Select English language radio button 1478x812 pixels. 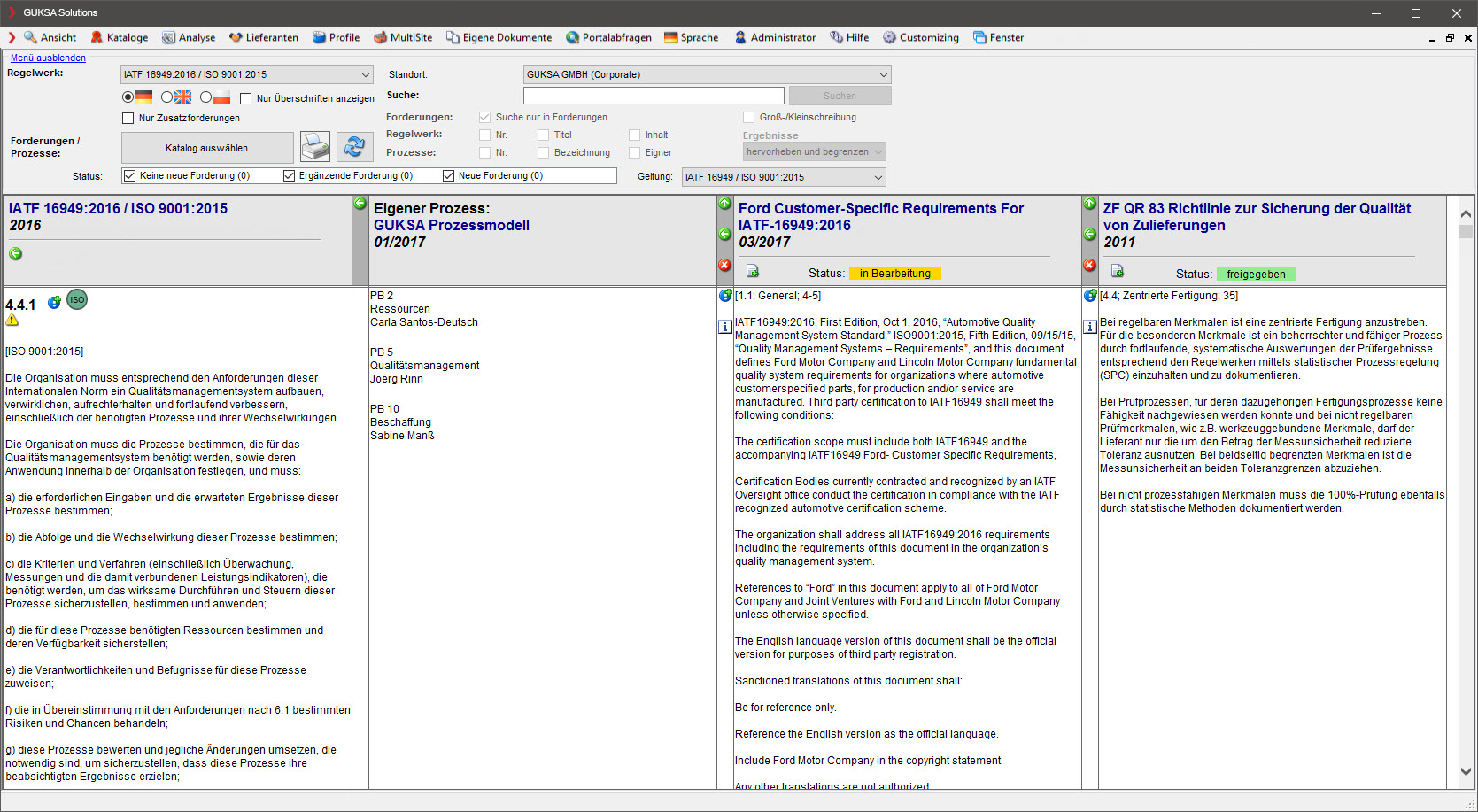(x=166, y=97)
